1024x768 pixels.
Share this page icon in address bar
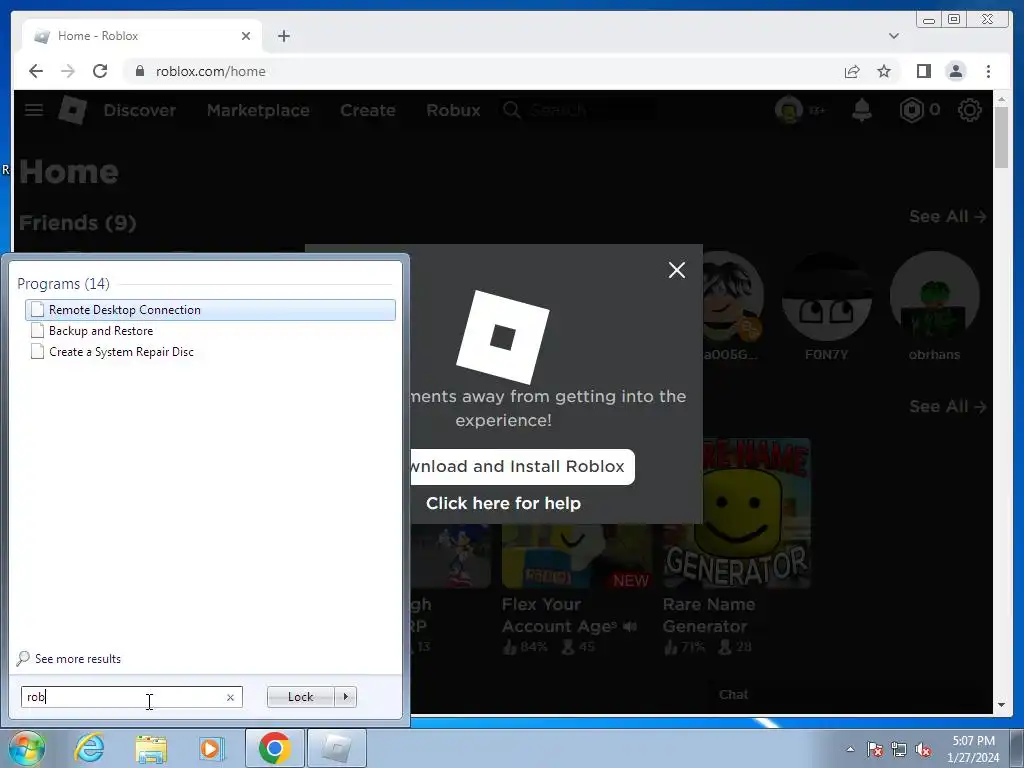pyautogui.click(x=852, y=71)
